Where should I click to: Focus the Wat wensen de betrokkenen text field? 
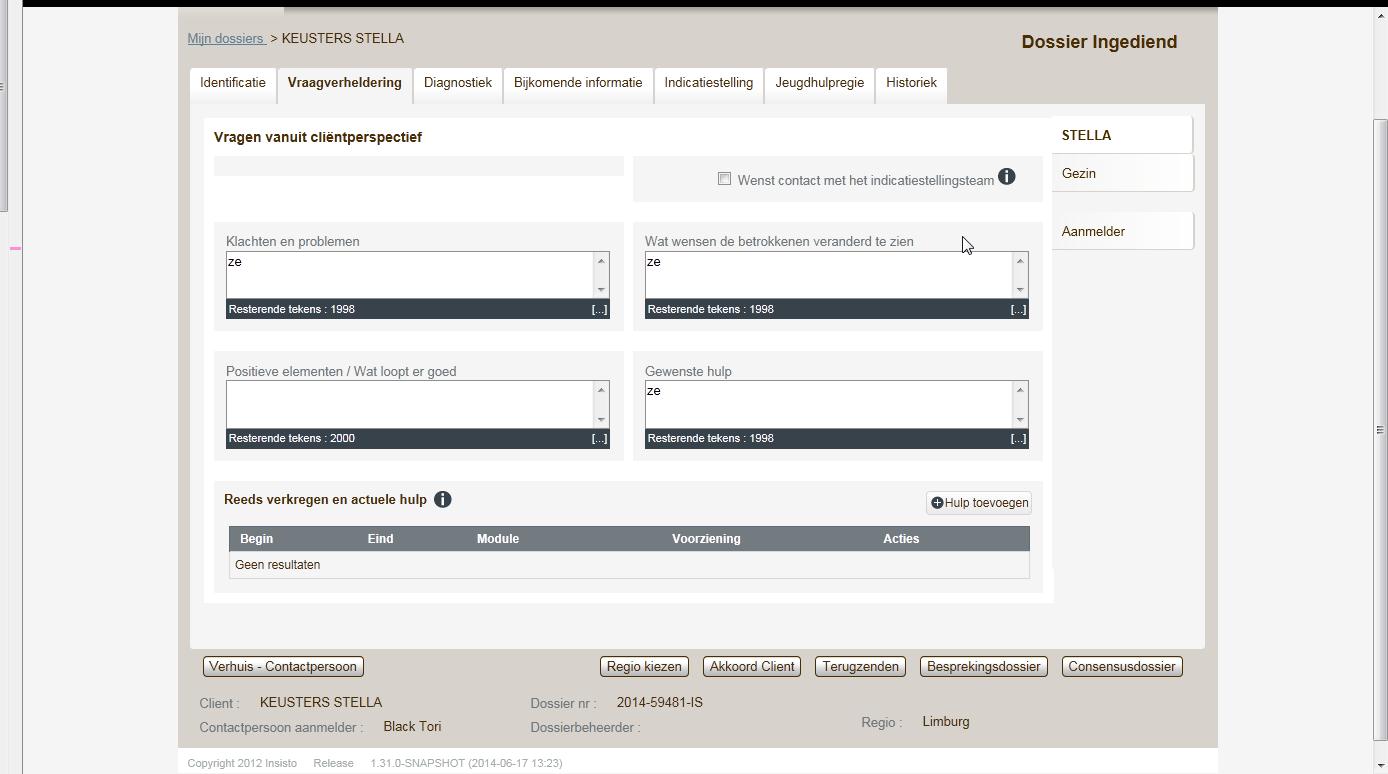coord(829,275)
